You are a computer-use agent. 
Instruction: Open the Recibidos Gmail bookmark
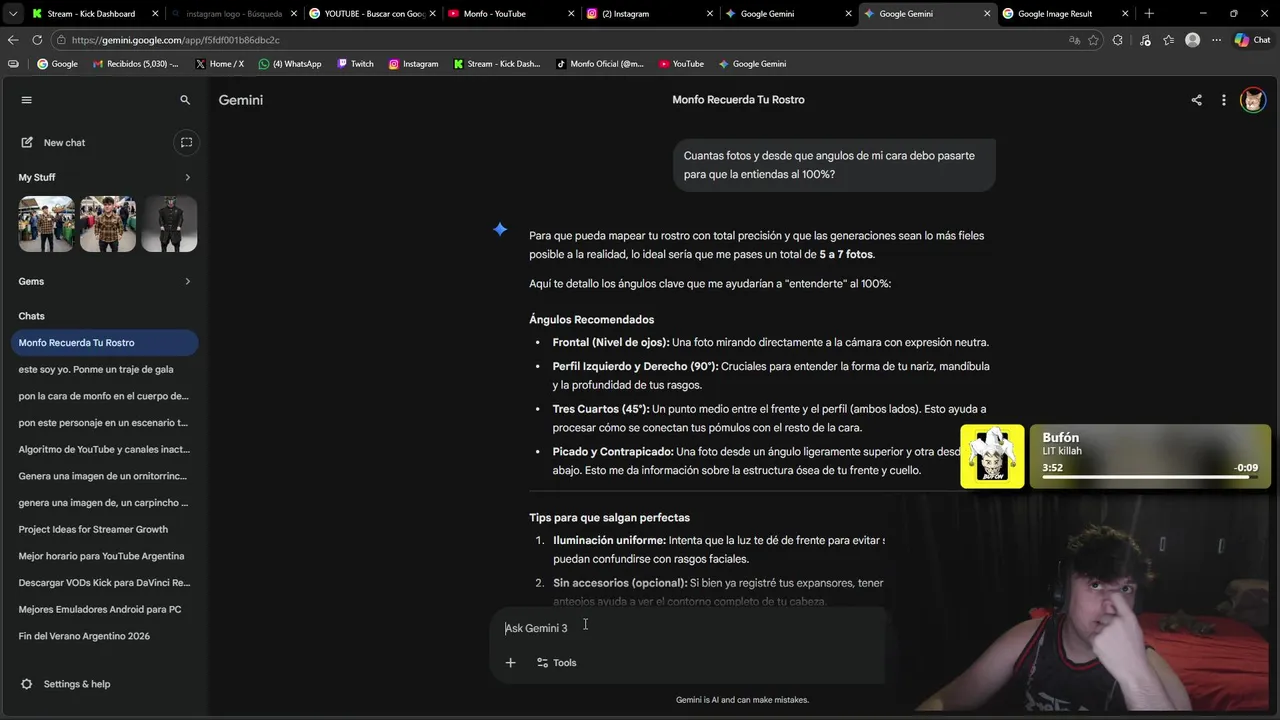tap(135, 64)
